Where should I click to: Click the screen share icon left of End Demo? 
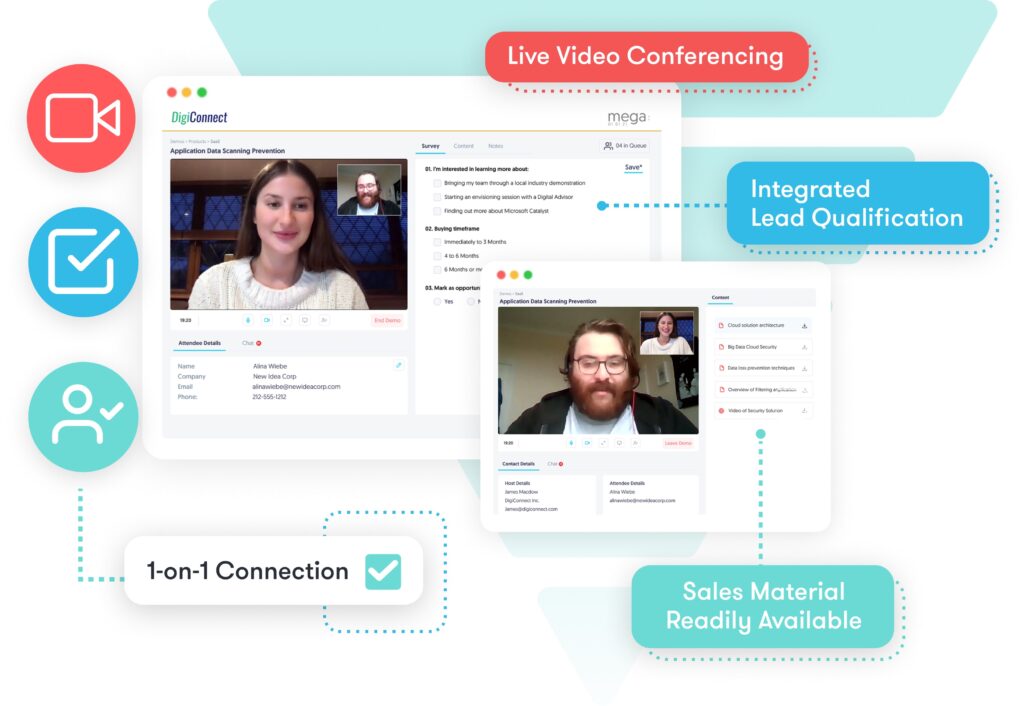(x=305, y=320)
